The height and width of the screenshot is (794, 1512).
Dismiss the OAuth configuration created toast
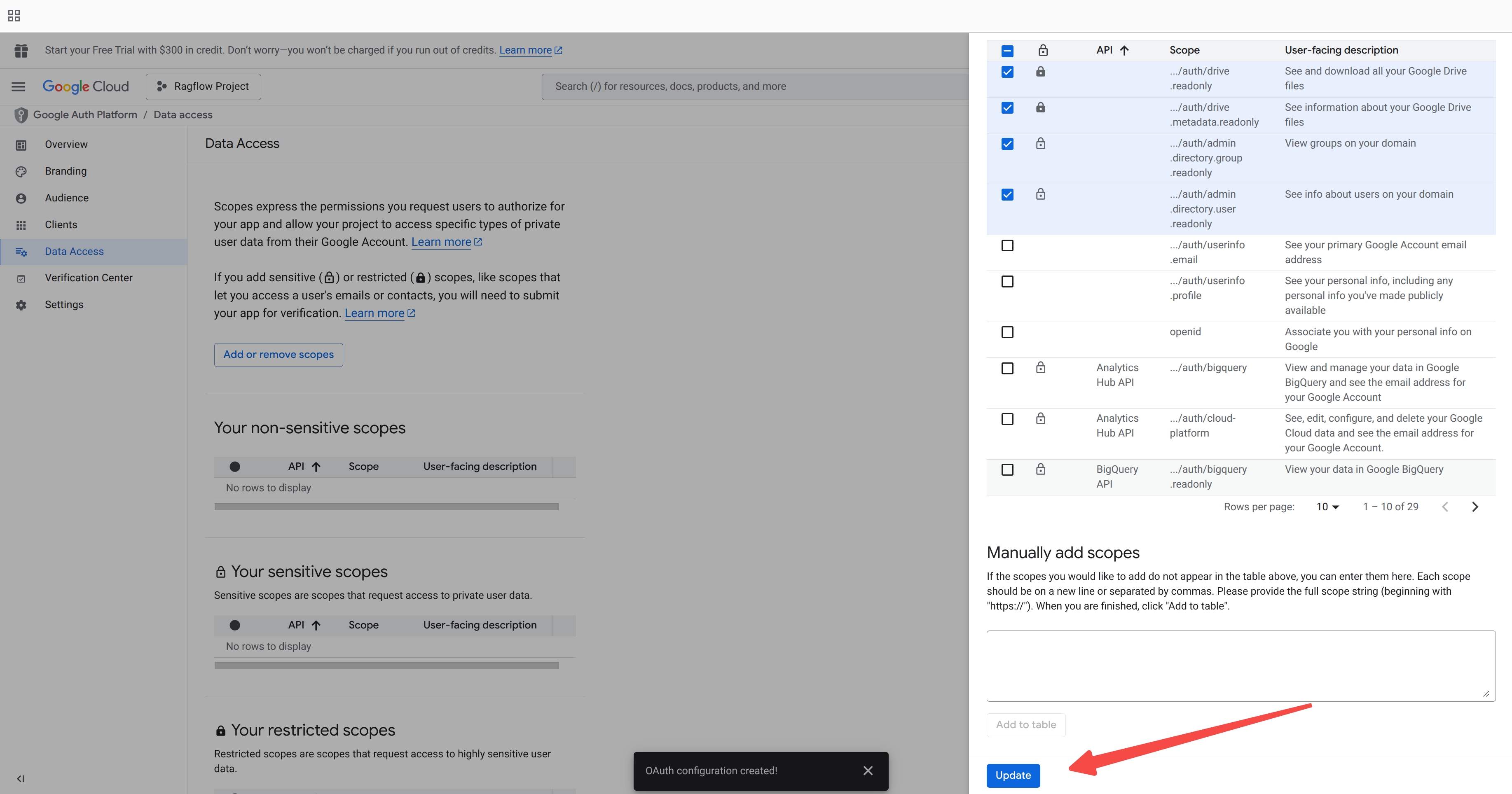point(868,771)
